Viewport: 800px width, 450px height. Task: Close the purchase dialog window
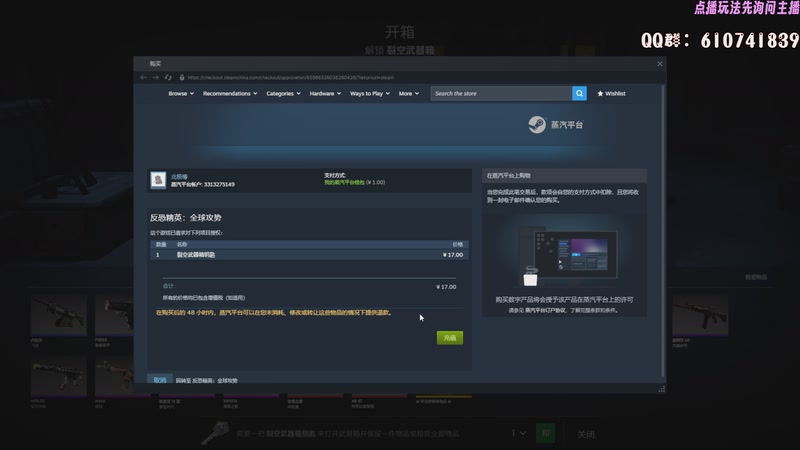660,64
